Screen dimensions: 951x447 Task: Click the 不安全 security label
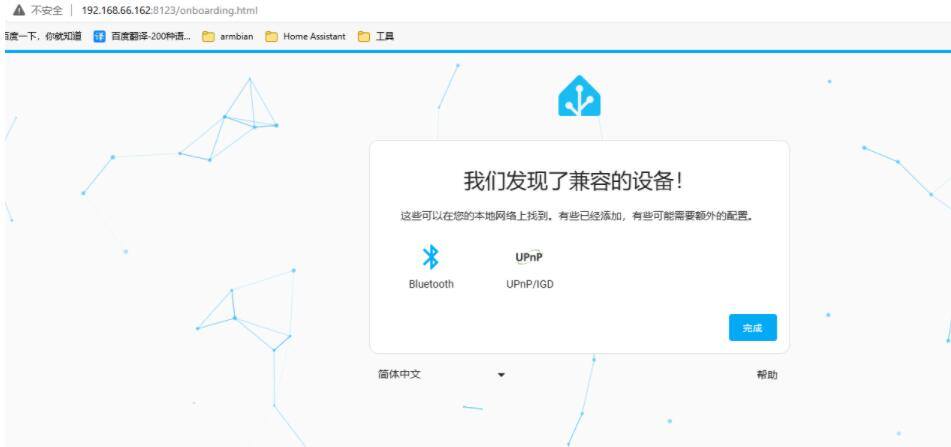click(47, 11)
